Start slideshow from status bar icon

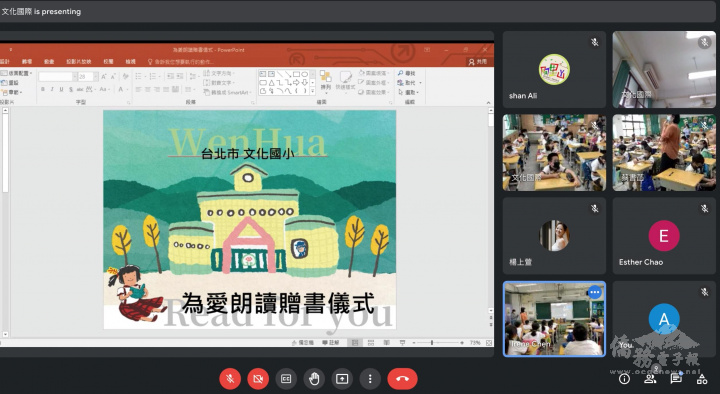[x=402, y=343]
